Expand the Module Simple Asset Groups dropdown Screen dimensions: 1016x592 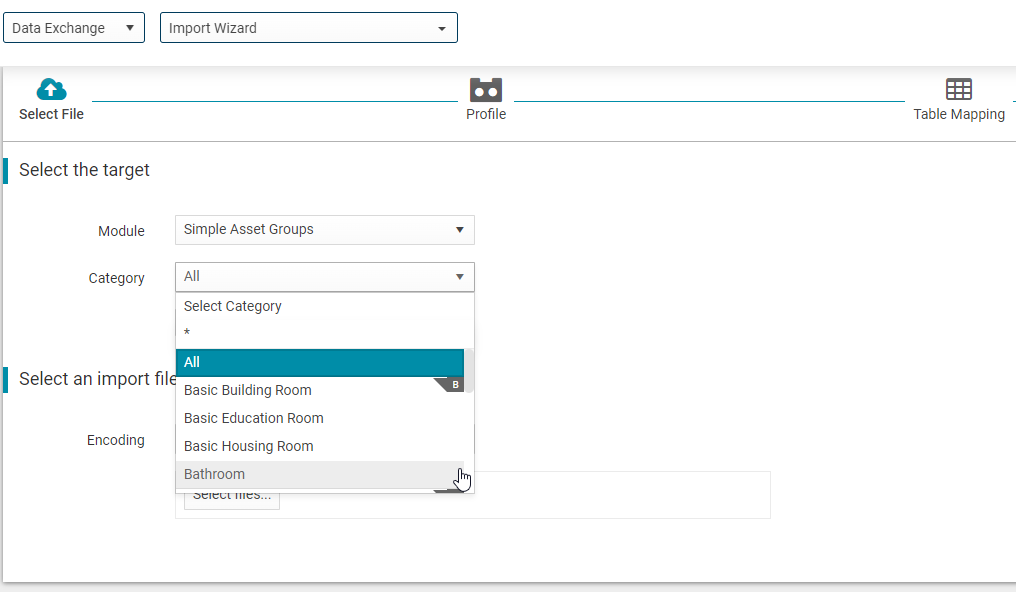(x=325, y=230)
